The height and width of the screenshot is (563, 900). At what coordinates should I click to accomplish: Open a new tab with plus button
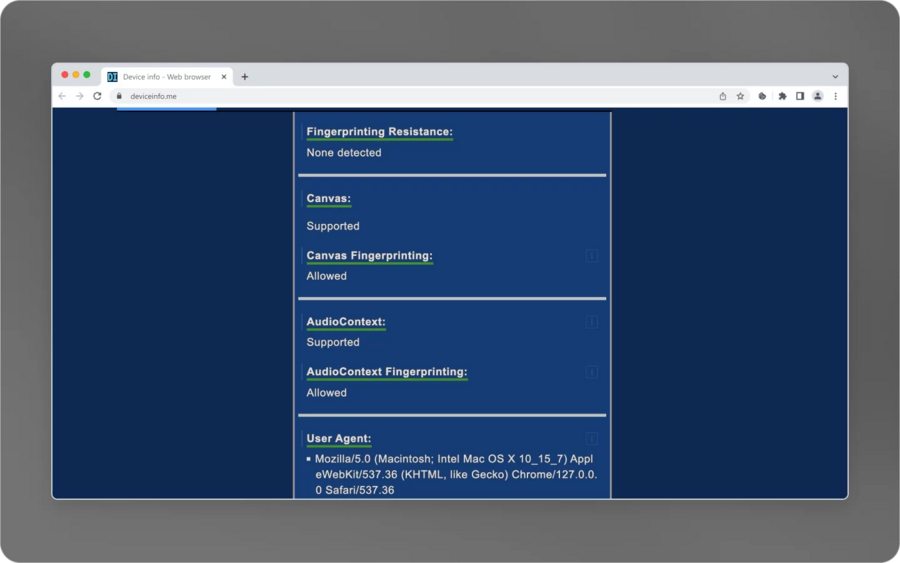pyautogui.click(x=245, y=76)
